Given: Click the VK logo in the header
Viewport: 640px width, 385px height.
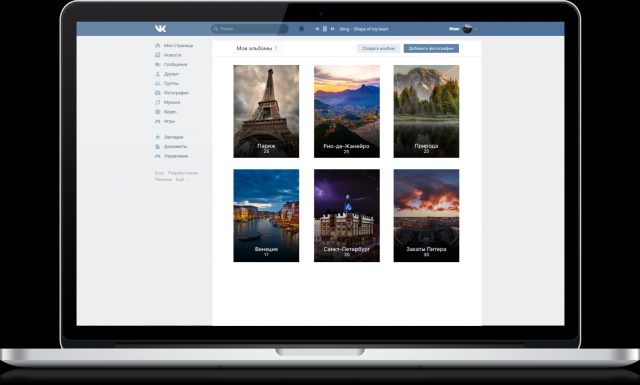Looking at the screenshot, I should tap(160, 29).
